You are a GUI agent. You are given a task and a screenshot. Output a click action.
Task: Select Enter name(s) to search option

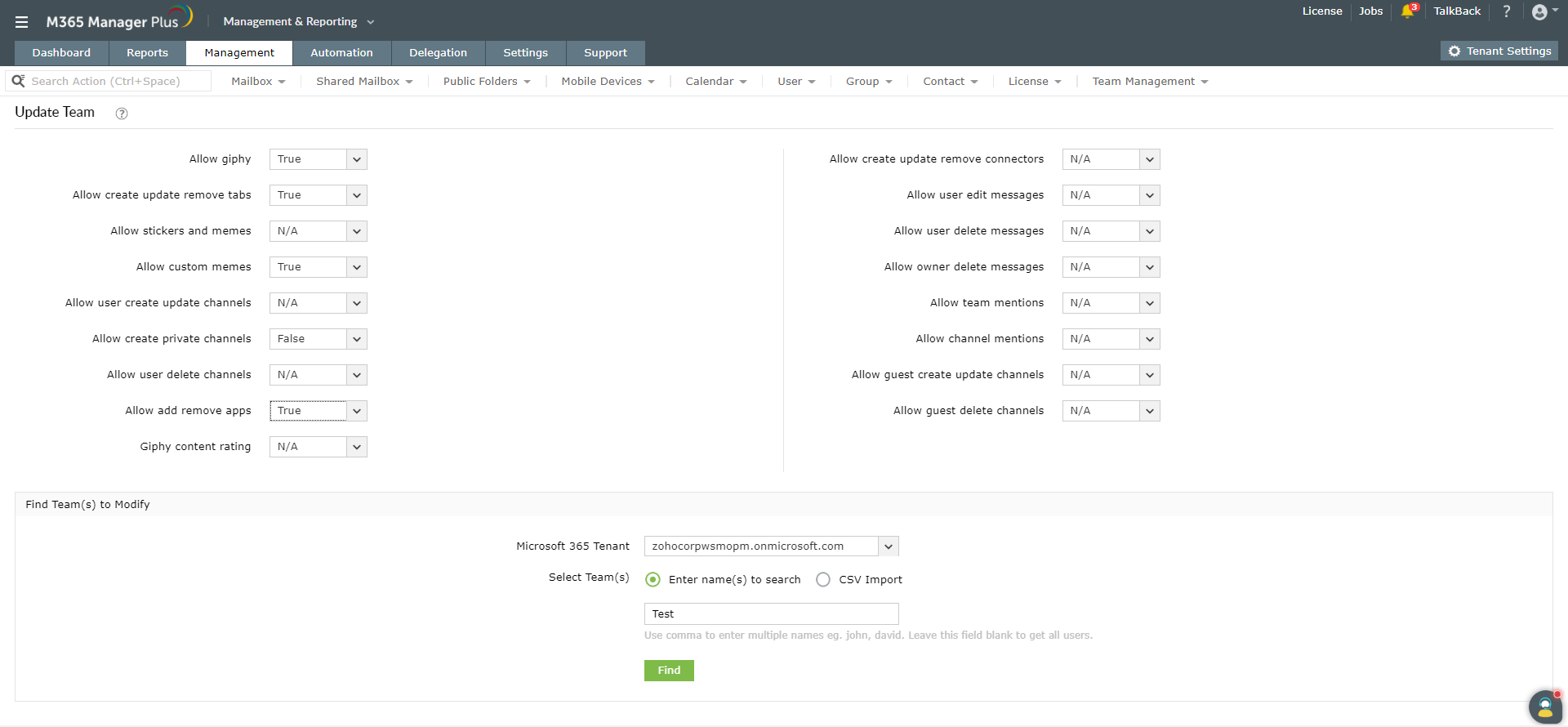pyautogui.click(x=653, y=579)
